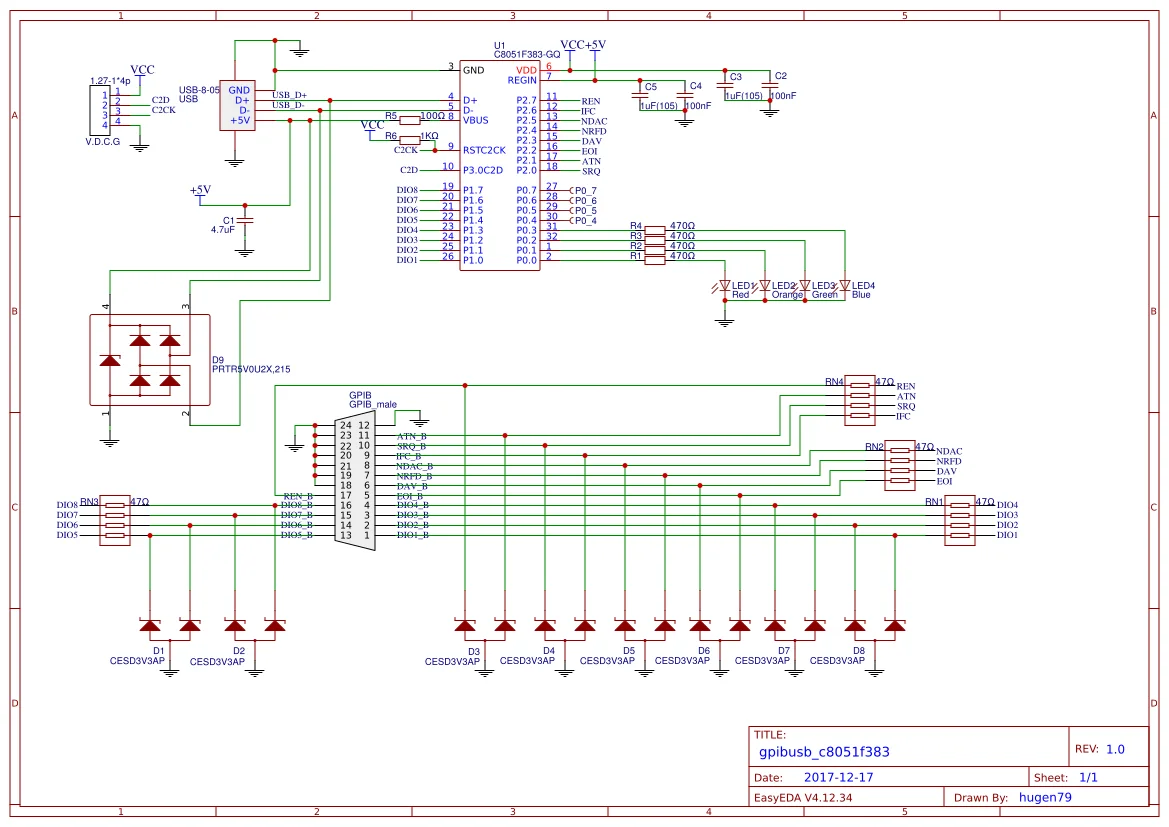
Task: Click the D9 PRTR5V0U2X,215 protection diode block
Action: tap(150, 360)
